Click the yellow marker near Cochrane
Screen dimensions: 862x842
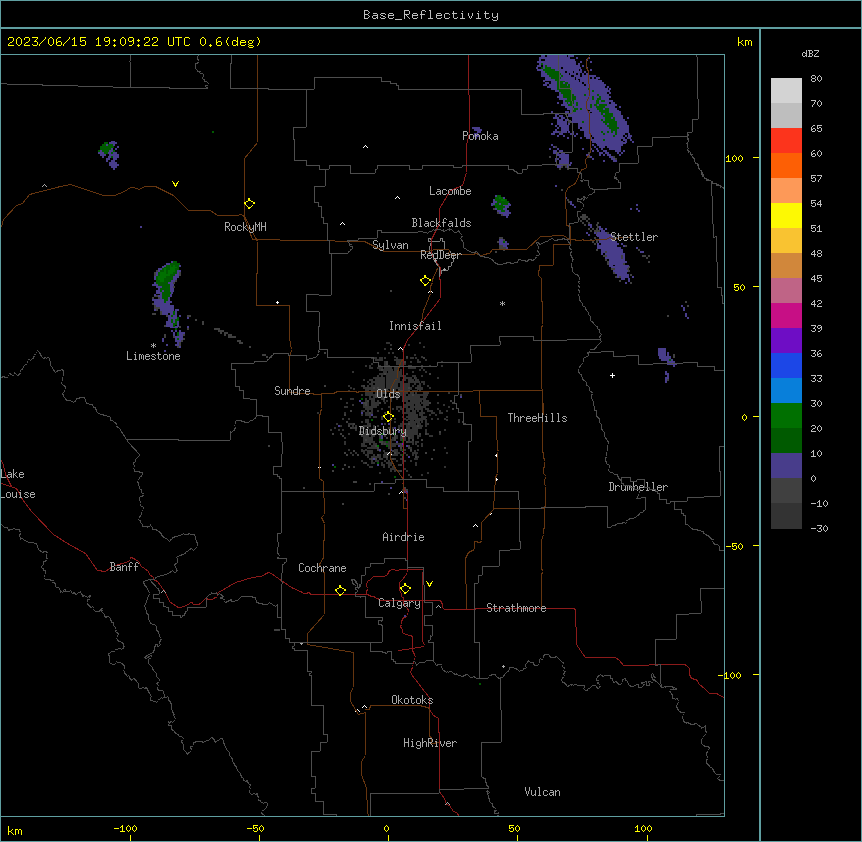[x=340, y=590]
